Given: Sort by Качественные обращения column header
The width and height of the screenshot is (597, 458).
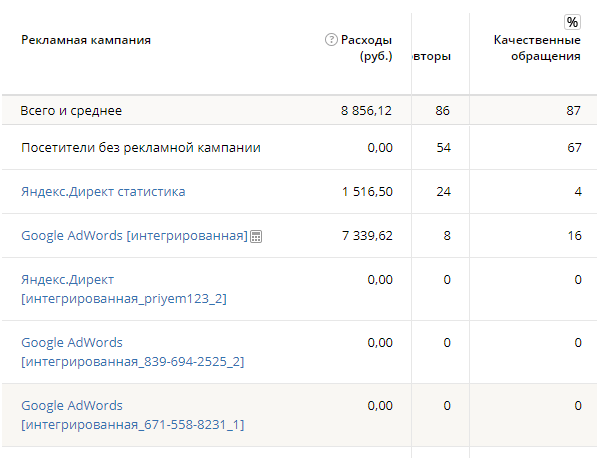Looking at the screenshot, I should 537,48.
